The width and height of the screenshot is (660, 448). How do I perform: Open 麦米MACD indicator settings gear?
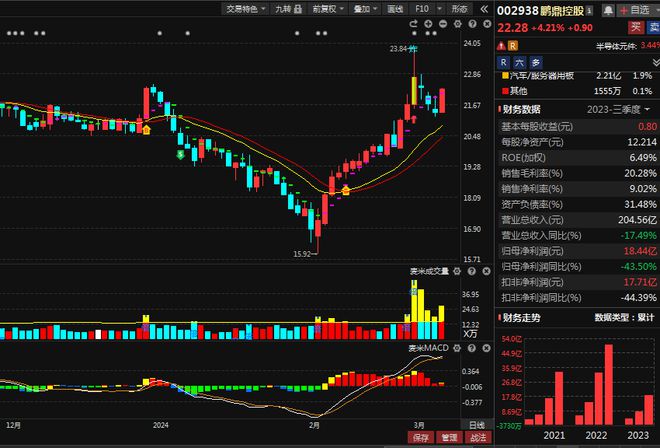click(457, 348)
